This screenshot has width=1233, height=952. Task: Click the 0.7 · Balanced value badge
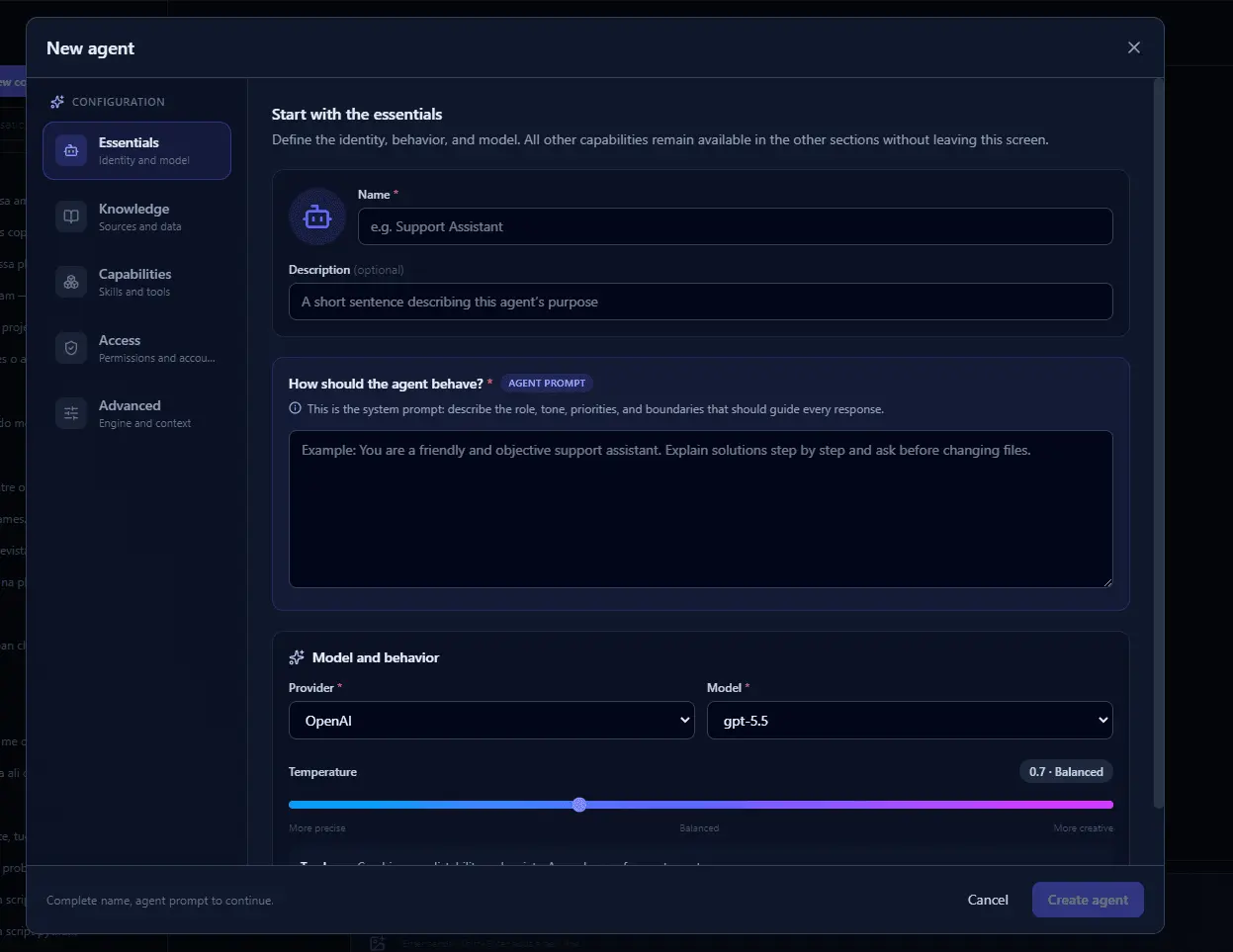tap(1066, 772)
